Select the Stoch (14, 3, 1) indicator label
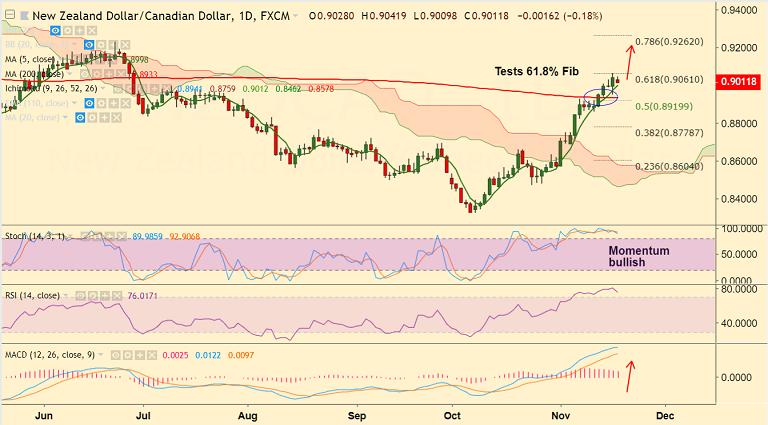768x425 pixels. pyautogui.click(x=35, y=236)
